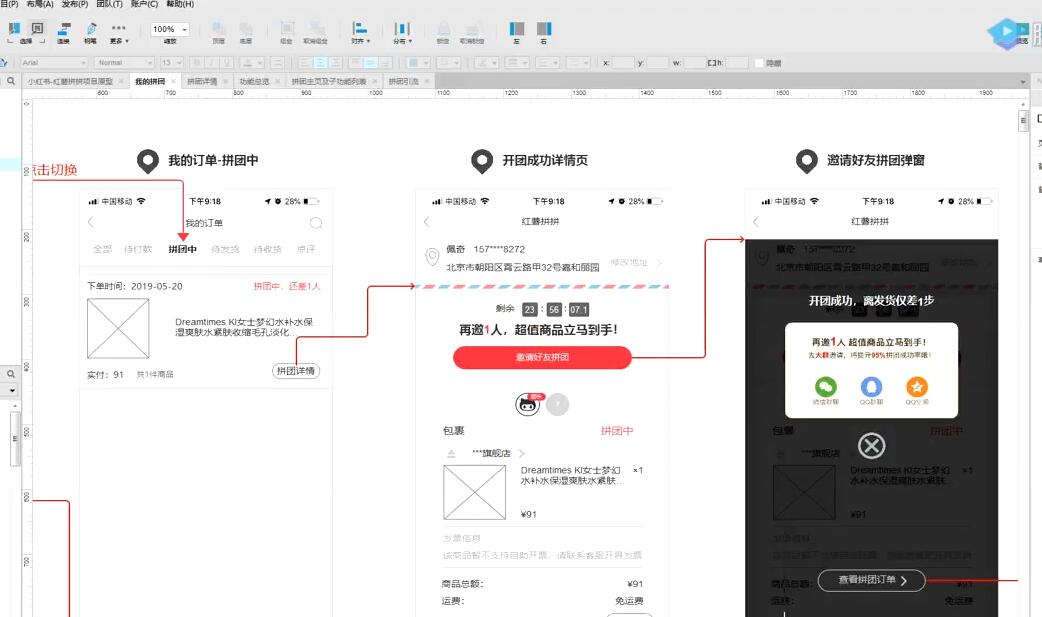Click QQ friends share icon in popup

pos(871,386)
